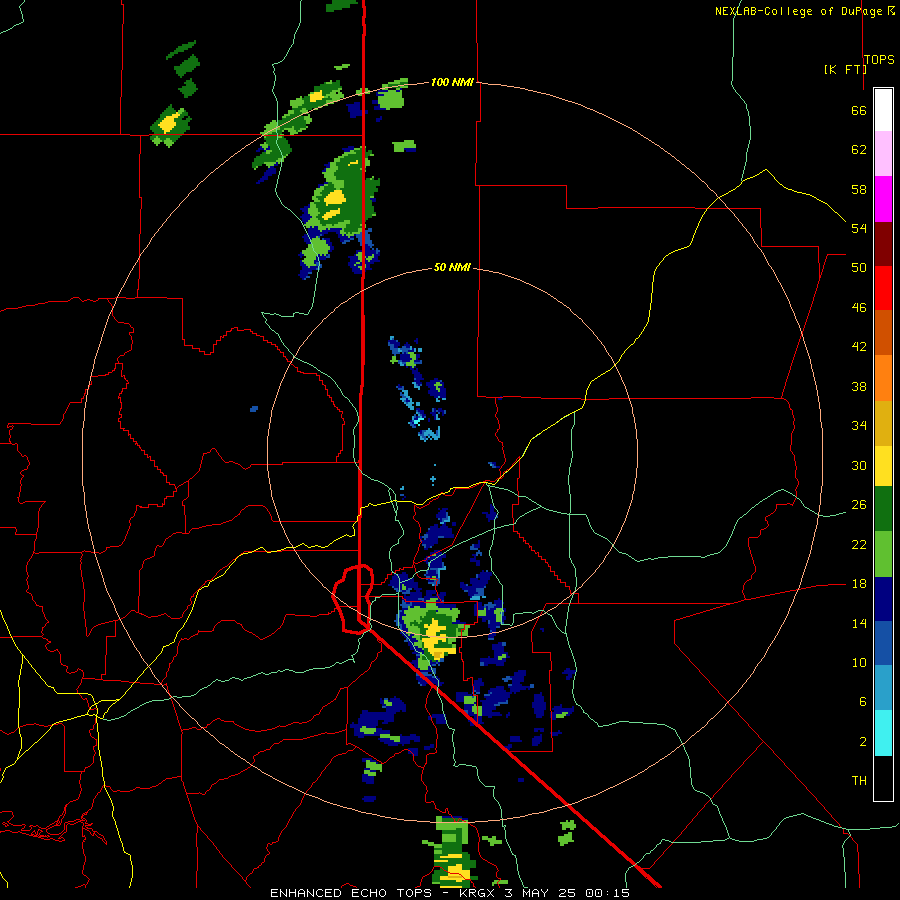Click the "6" legend value
Viewport: 900px width, 900px height.
[x=862, y=701]
